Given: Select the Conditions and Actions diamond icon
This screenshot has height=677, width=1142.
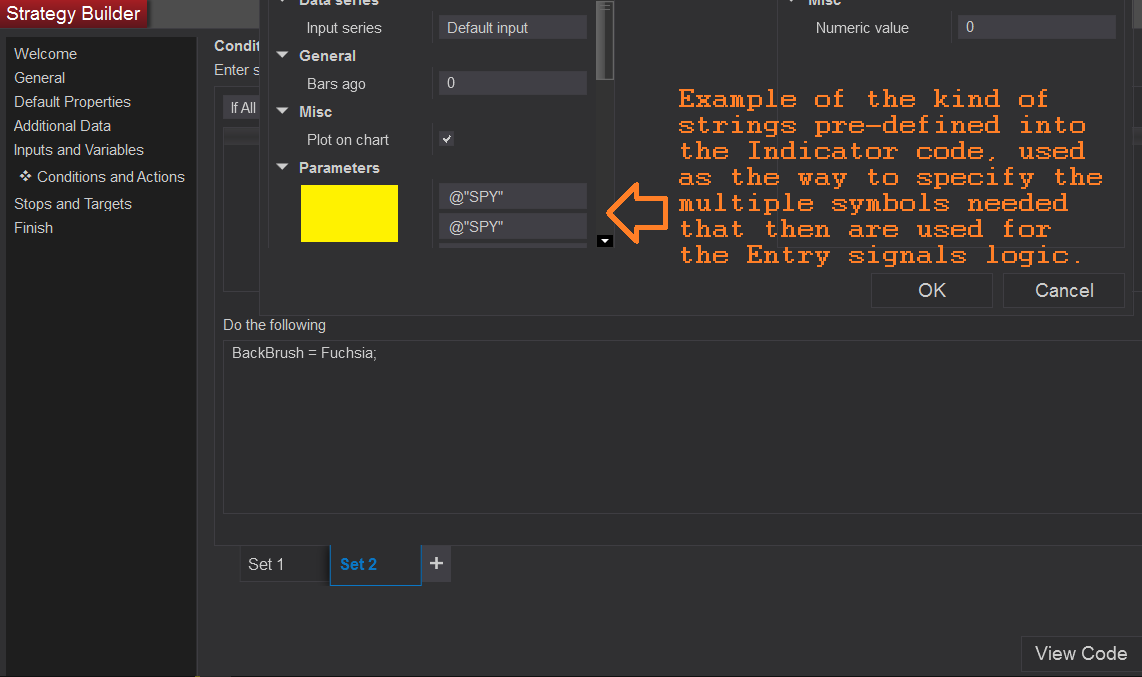Looking at the screenshot, I should [26, 176].
